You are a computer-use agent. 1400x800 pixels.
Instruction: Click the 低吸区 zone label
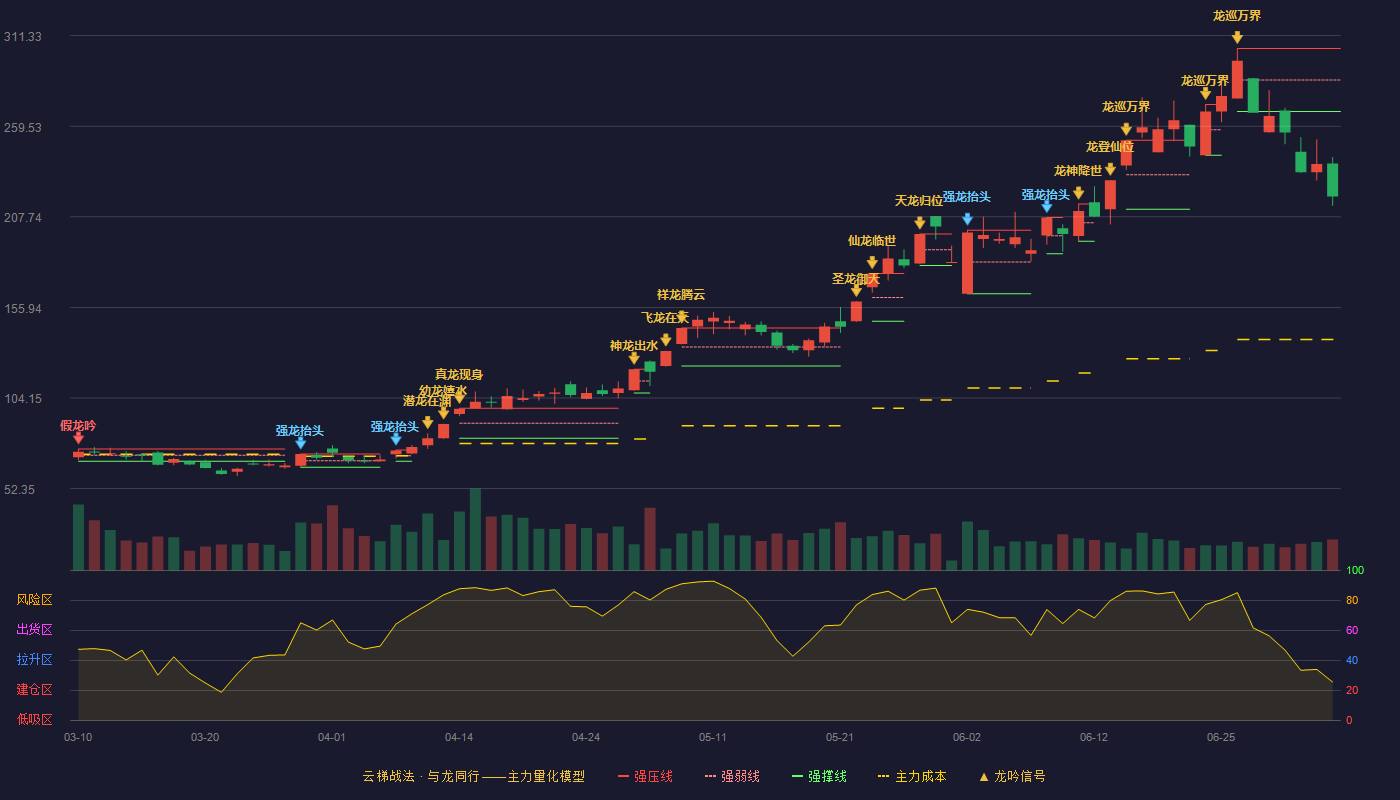coord(34,719)
